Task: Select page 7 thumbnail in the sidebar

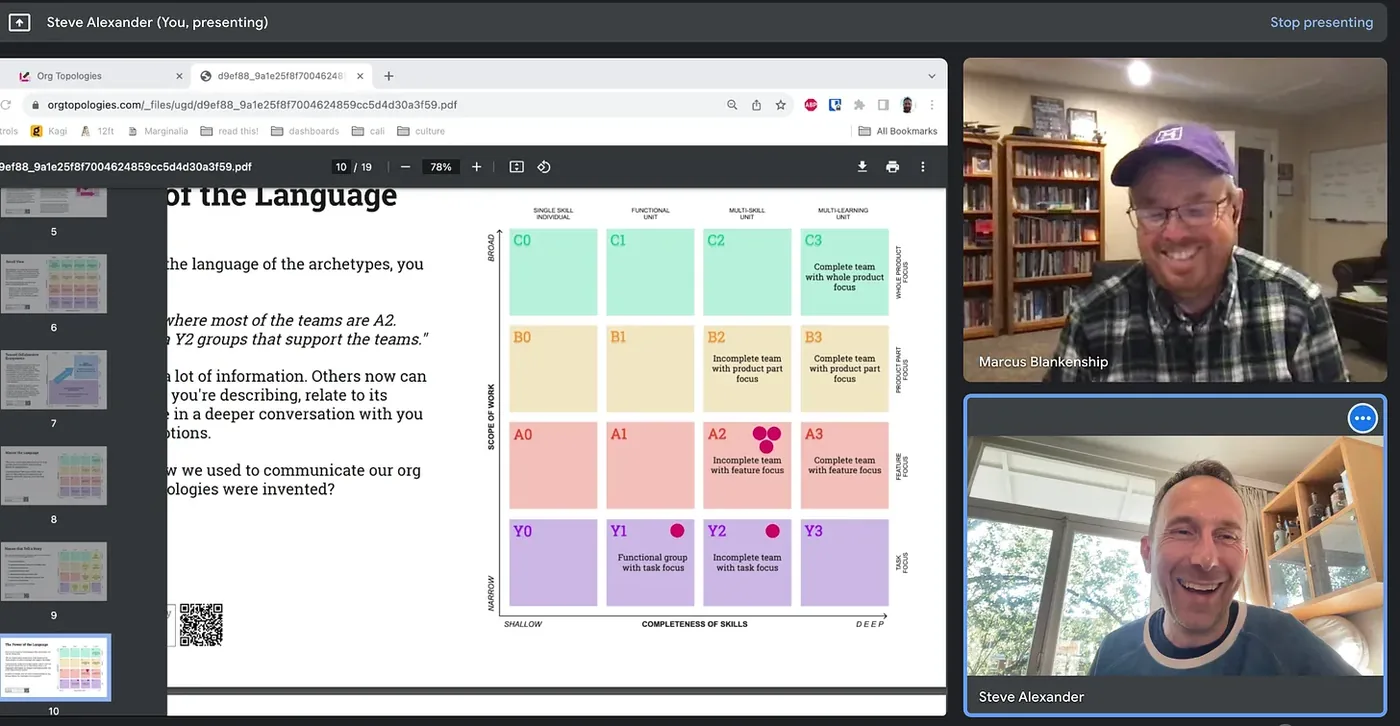Action: pyautogui.click(x=54, y=379)
